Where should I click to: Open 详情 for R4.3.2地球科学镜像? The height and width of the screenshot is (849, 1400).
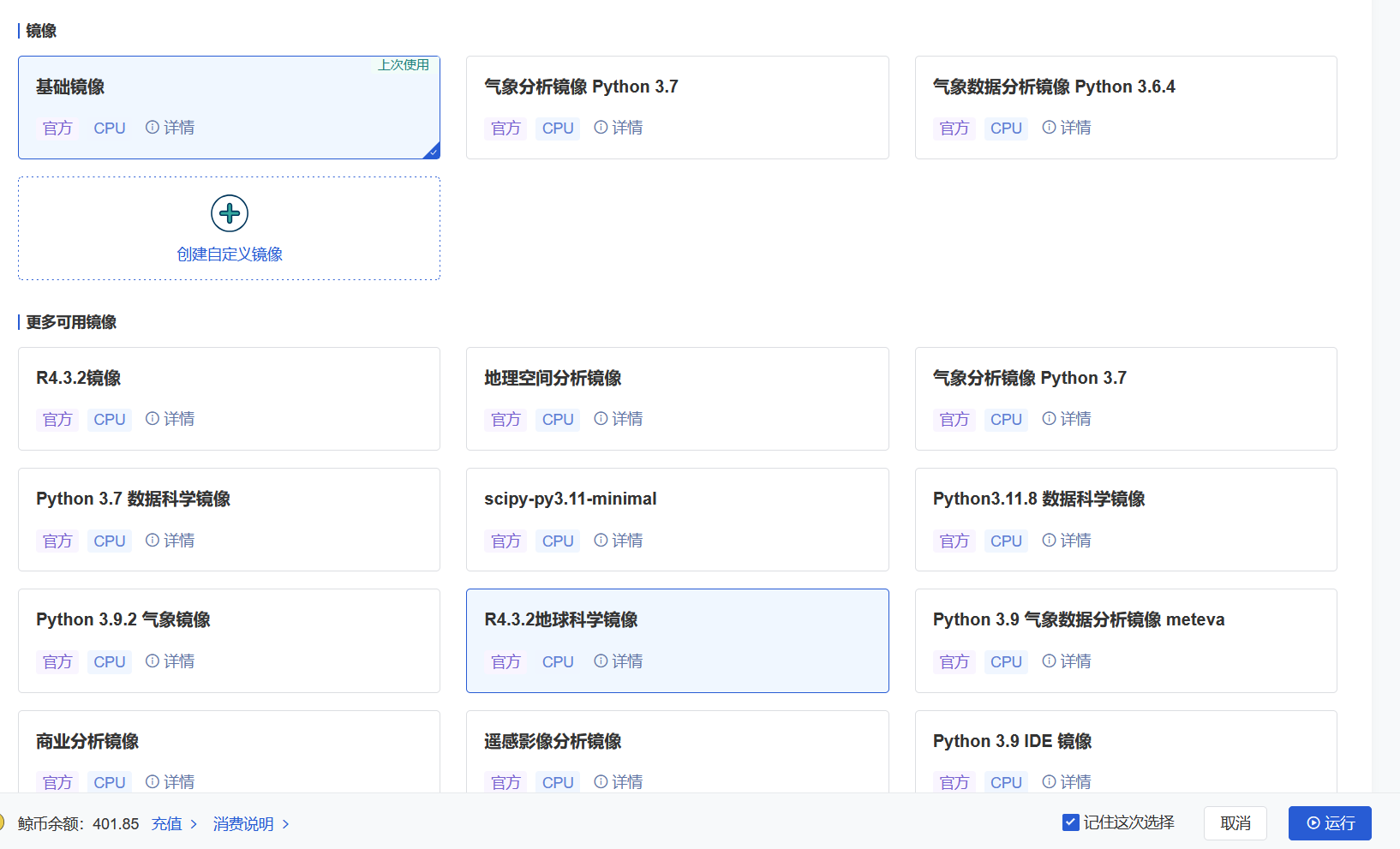click(x=619, y=661)
